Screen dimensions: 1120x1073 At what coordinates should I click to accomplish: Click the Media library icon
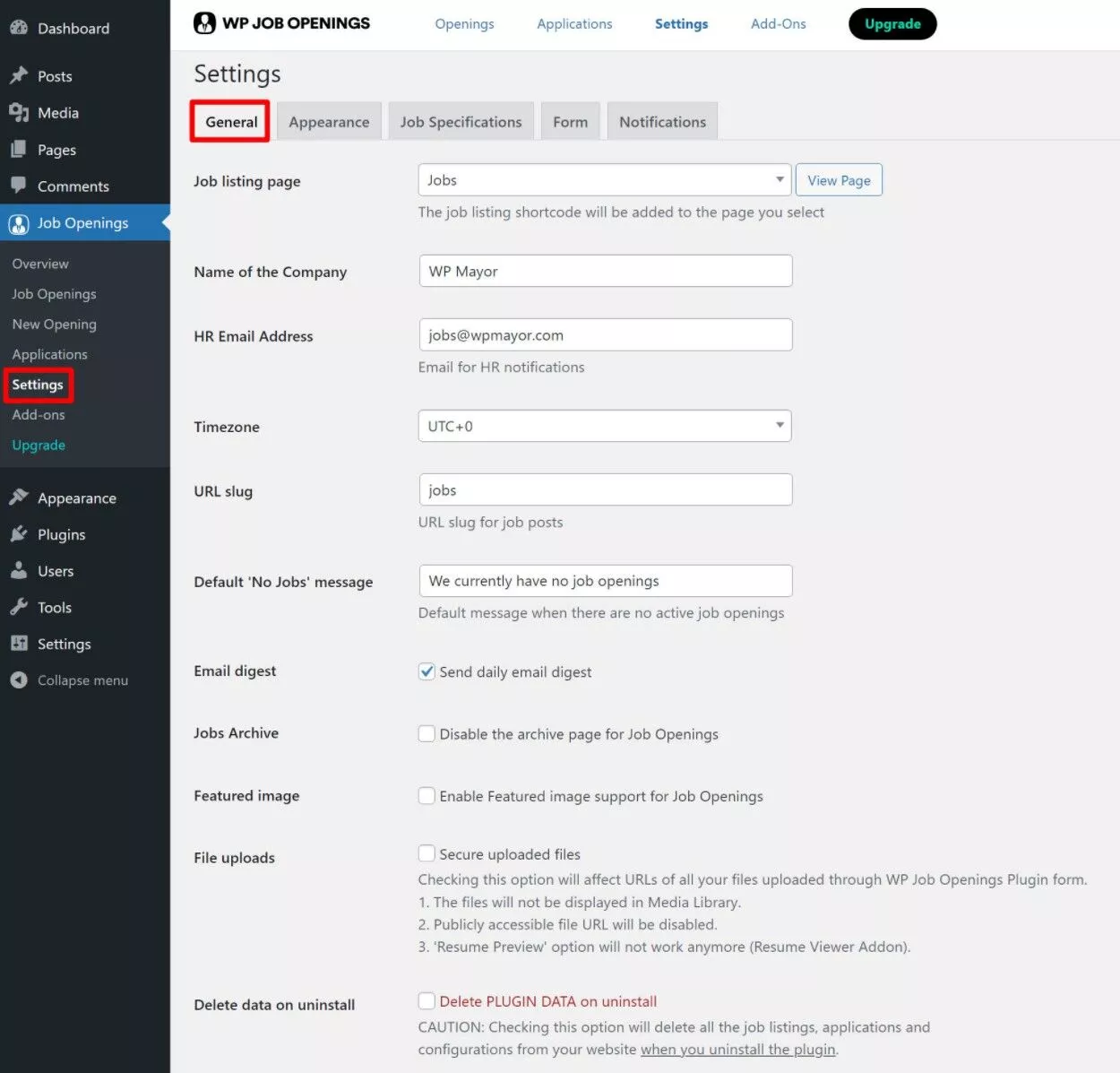coord(19,112)
